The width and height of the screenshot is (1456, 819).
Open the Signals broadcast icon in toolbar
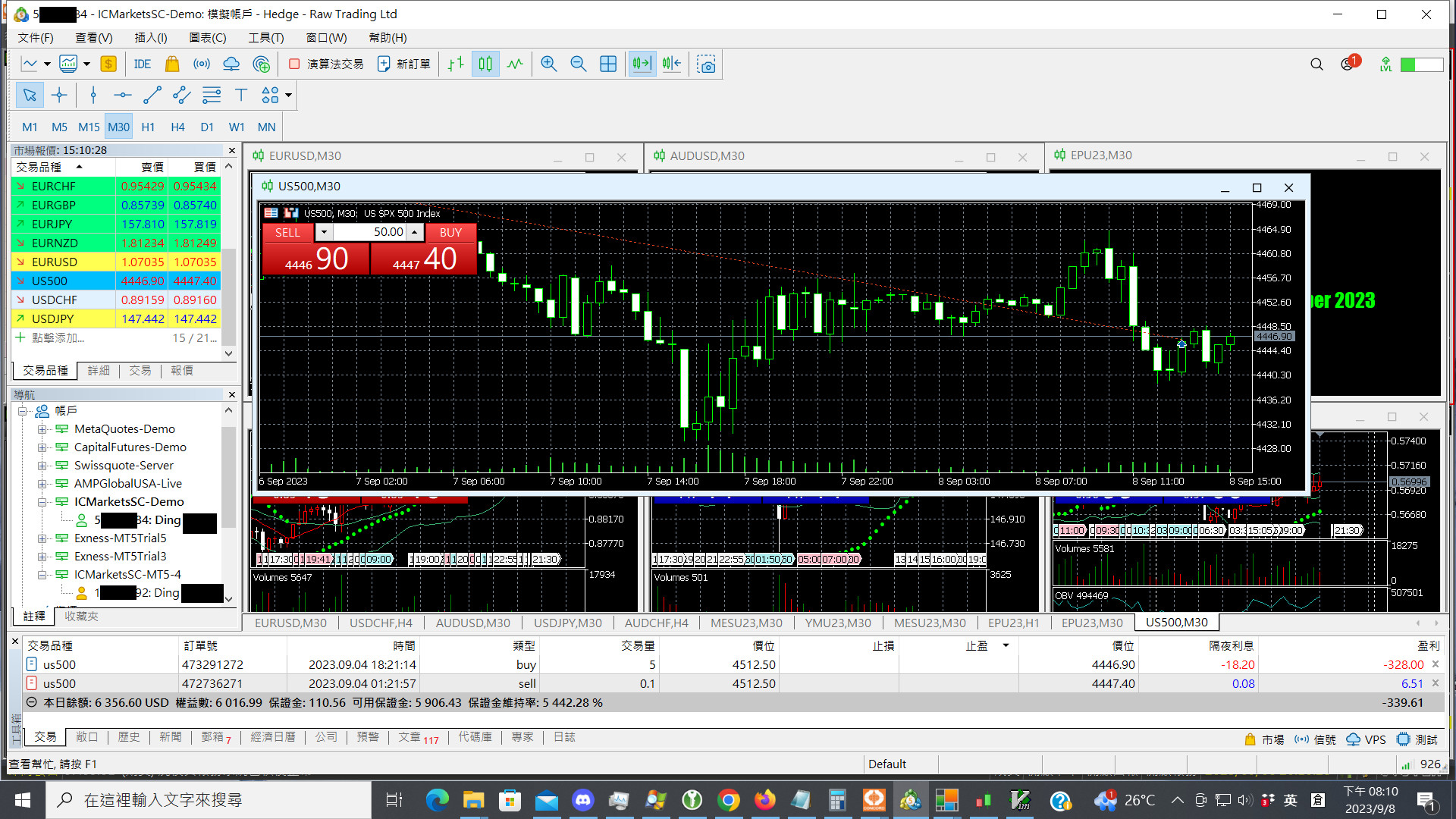point(202,64)
